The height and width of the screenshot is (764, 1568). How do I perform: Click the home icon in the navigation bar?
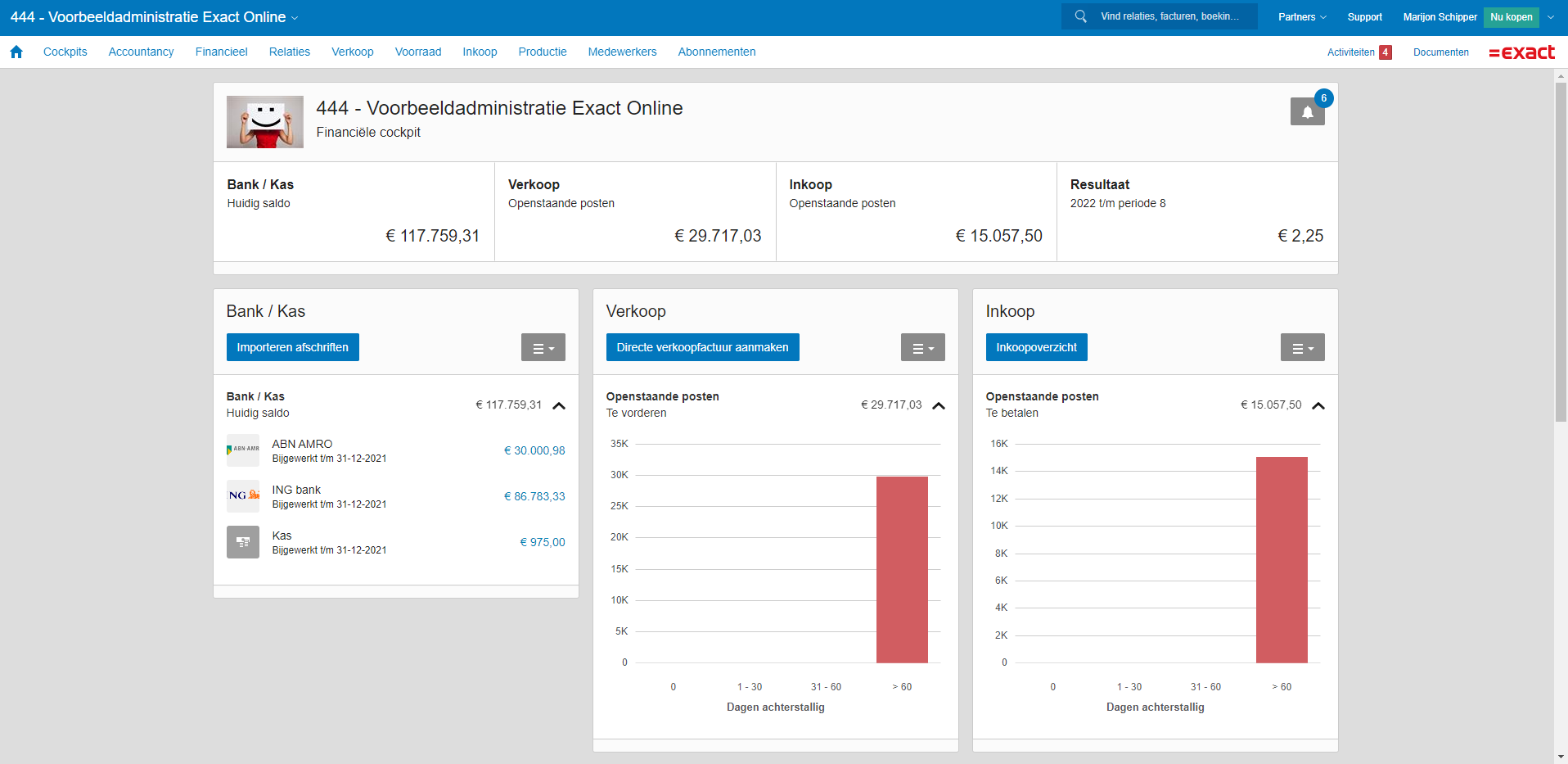pyautogui.click(x=16, y=52)
